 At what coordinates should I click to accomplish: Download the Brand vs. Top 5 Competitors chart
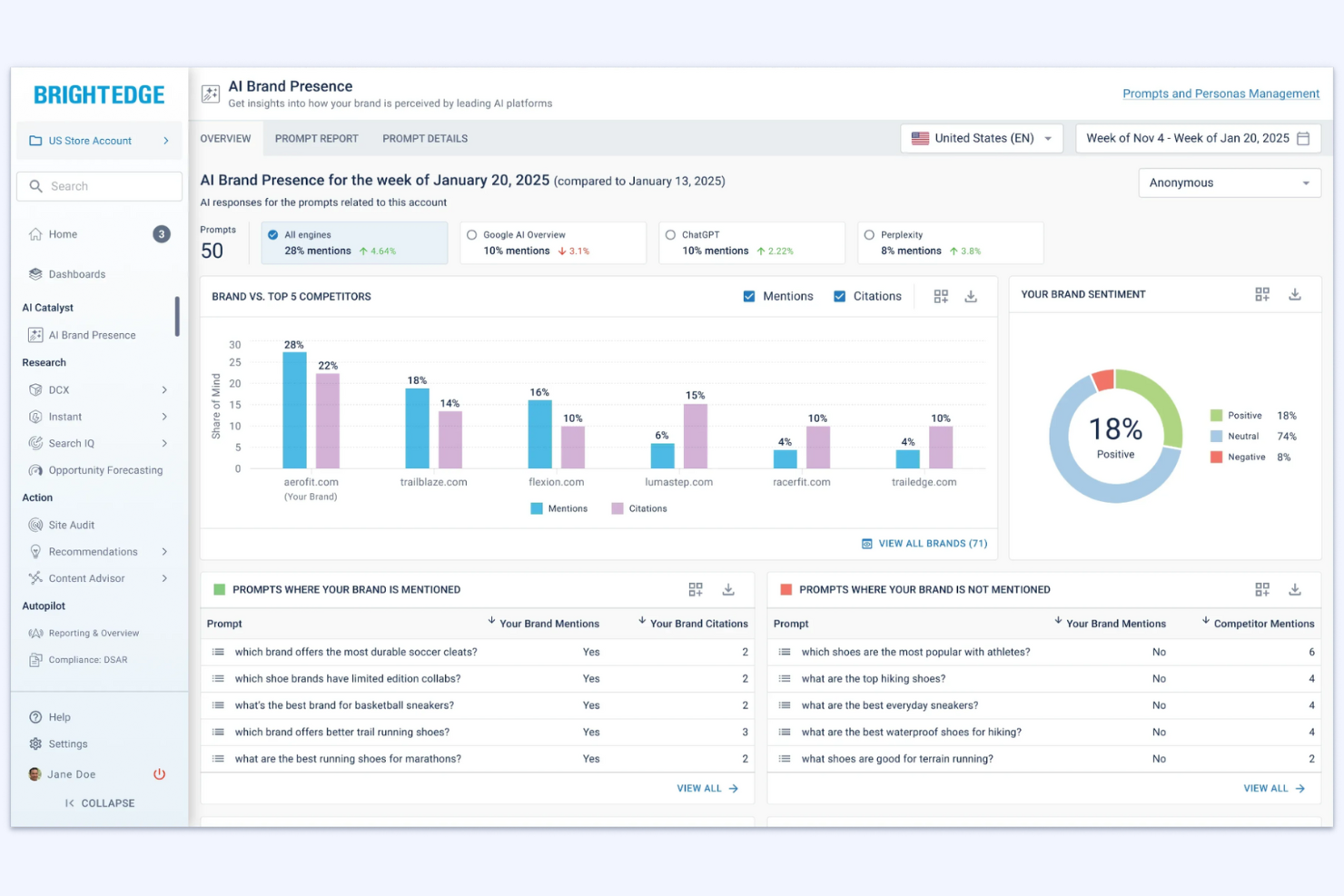[971, 295]
